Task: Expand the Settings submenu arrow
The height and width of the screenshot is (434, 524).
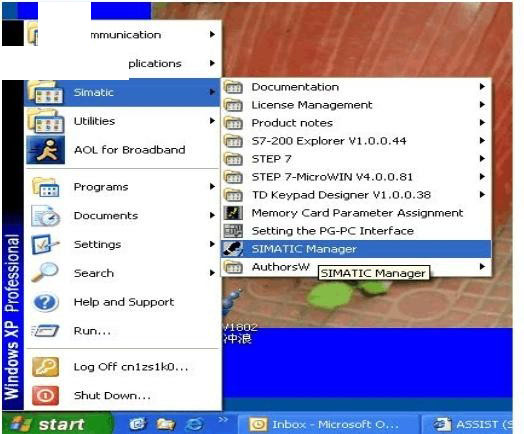Action: (212, 244)
